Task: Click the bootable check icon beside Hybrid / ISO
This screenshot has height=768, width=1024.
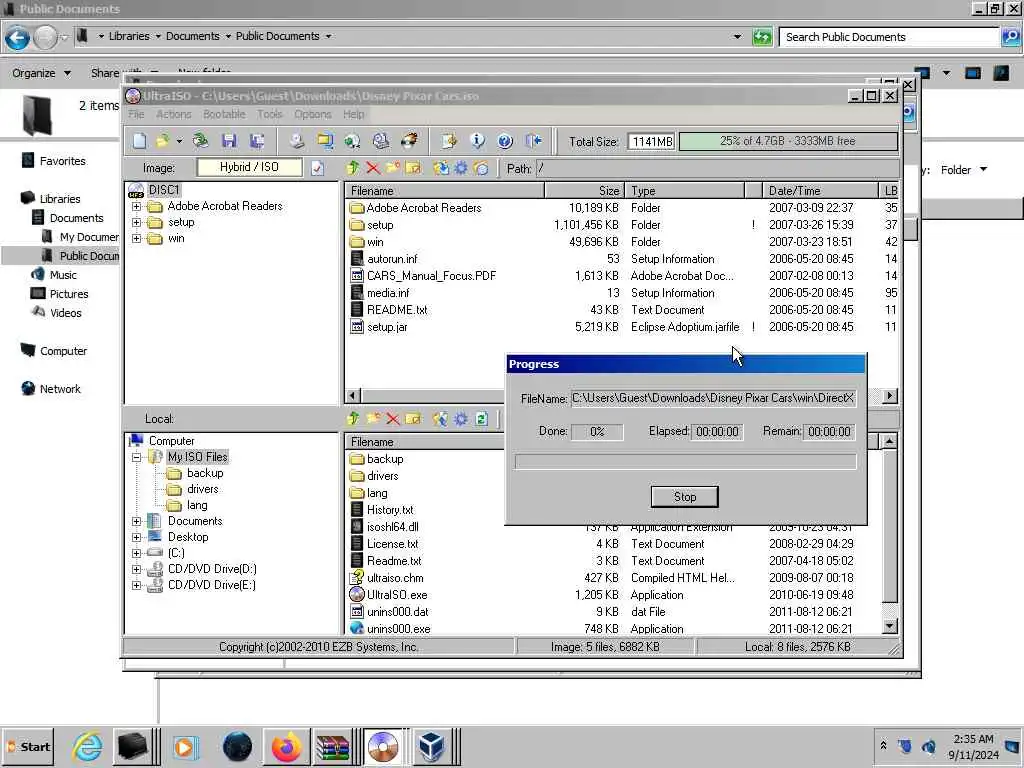Action: 317,168
